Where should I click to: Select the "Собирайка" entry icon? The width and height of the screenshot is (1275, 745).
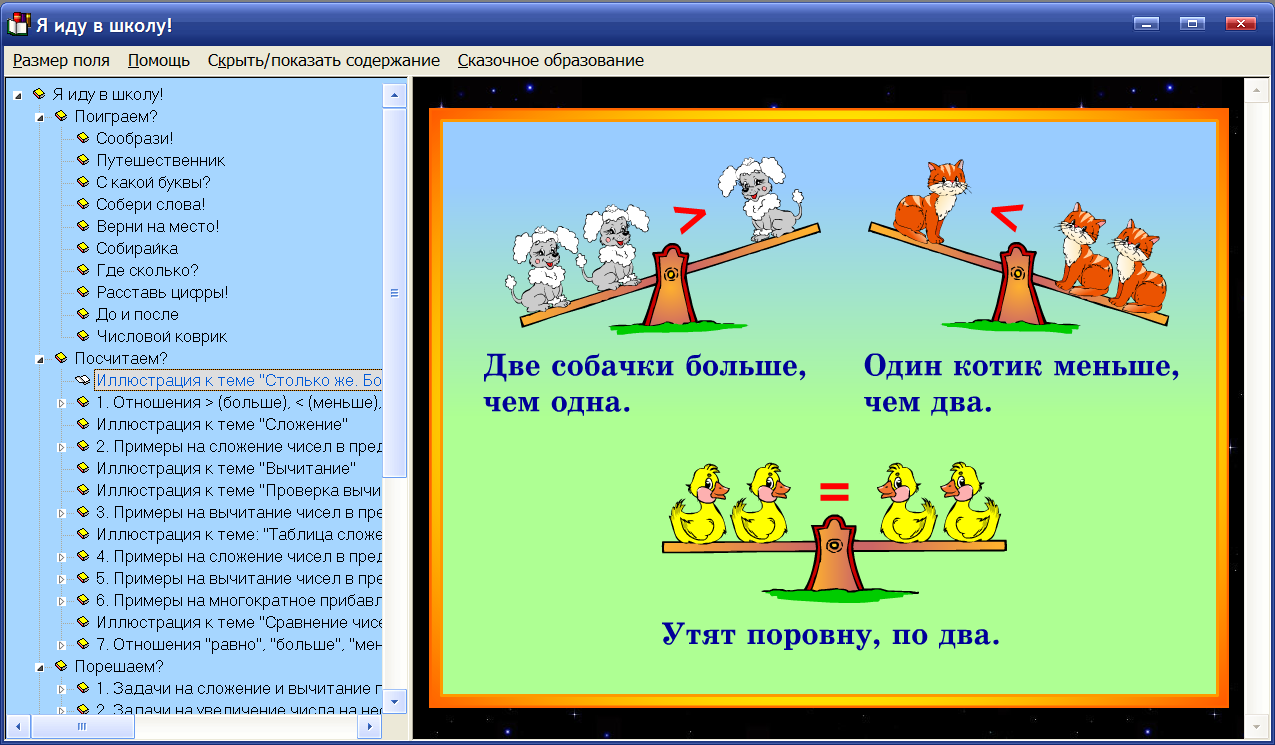coord(83,248)
